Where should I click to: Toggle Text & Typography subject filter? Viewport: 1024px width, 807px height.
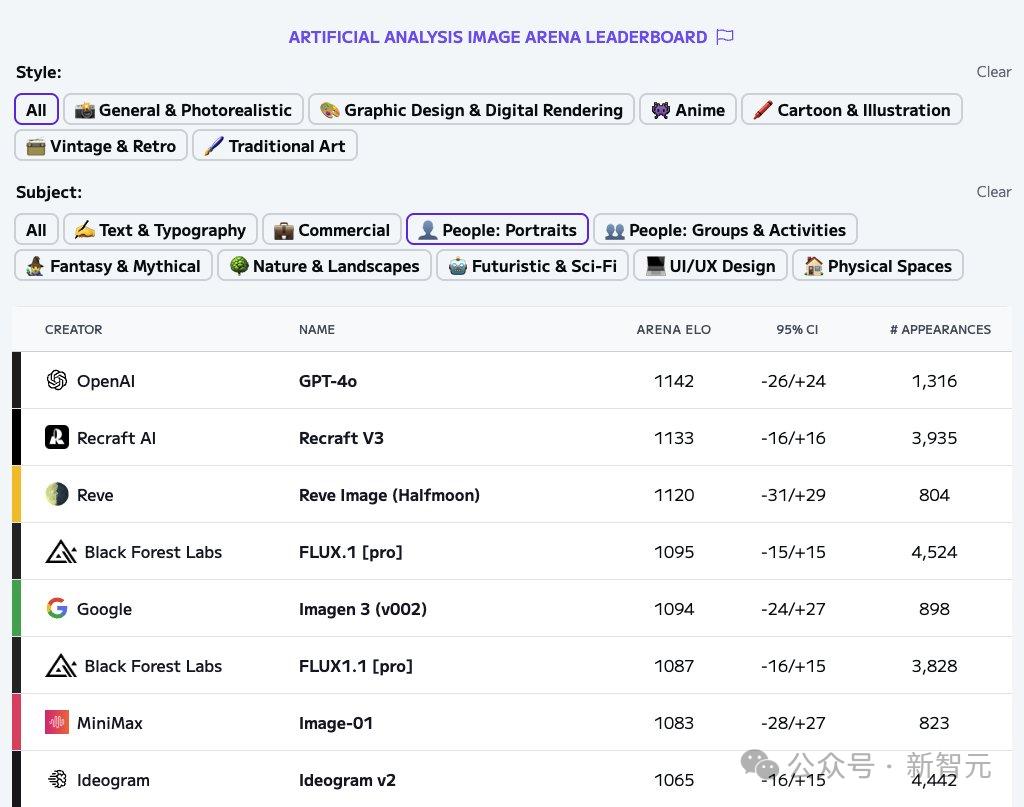161,230
